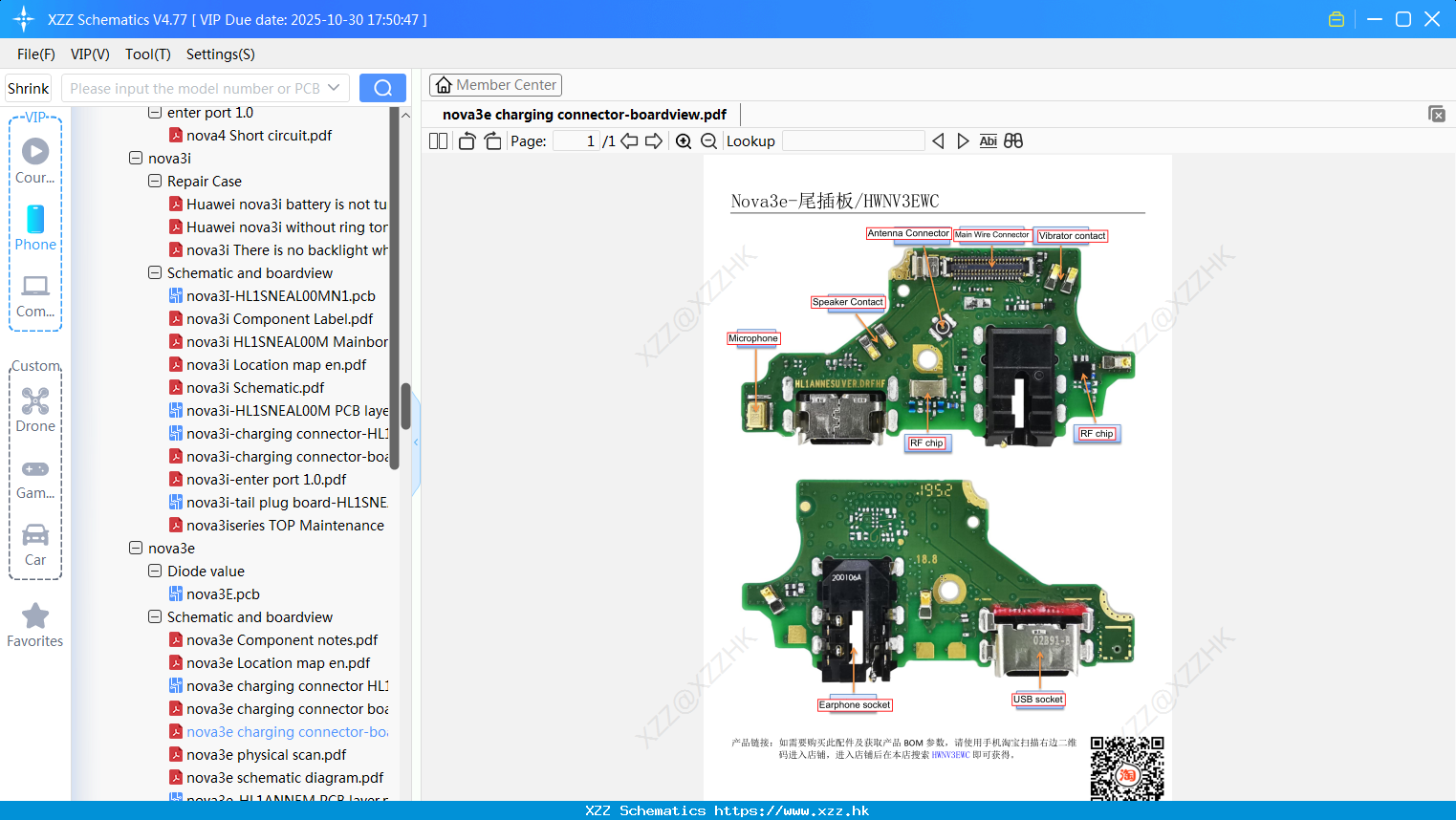Toggle the Abi match-case option
This screenshot has width=1456, height=820.
988,141
